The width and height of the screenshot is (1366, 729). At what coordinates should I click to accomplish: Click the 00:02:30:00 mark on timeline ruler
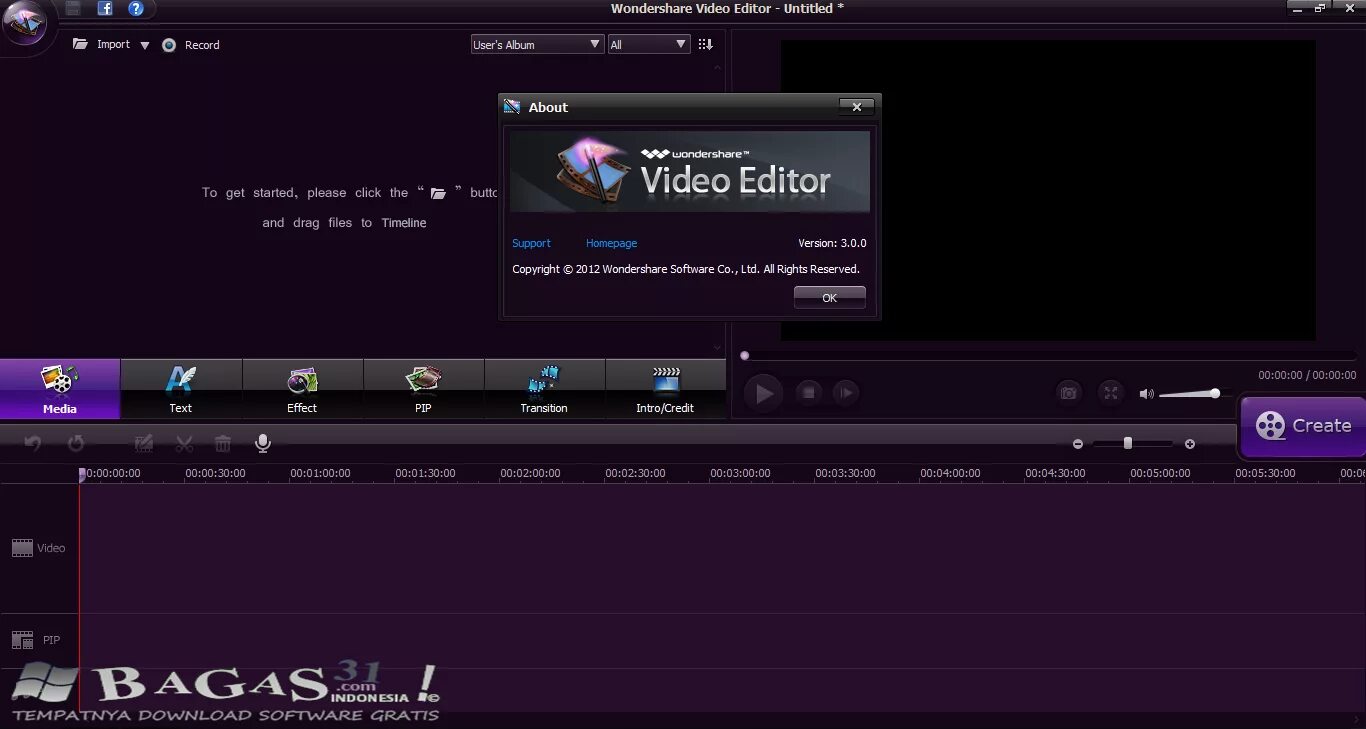(x=635, y=473)
